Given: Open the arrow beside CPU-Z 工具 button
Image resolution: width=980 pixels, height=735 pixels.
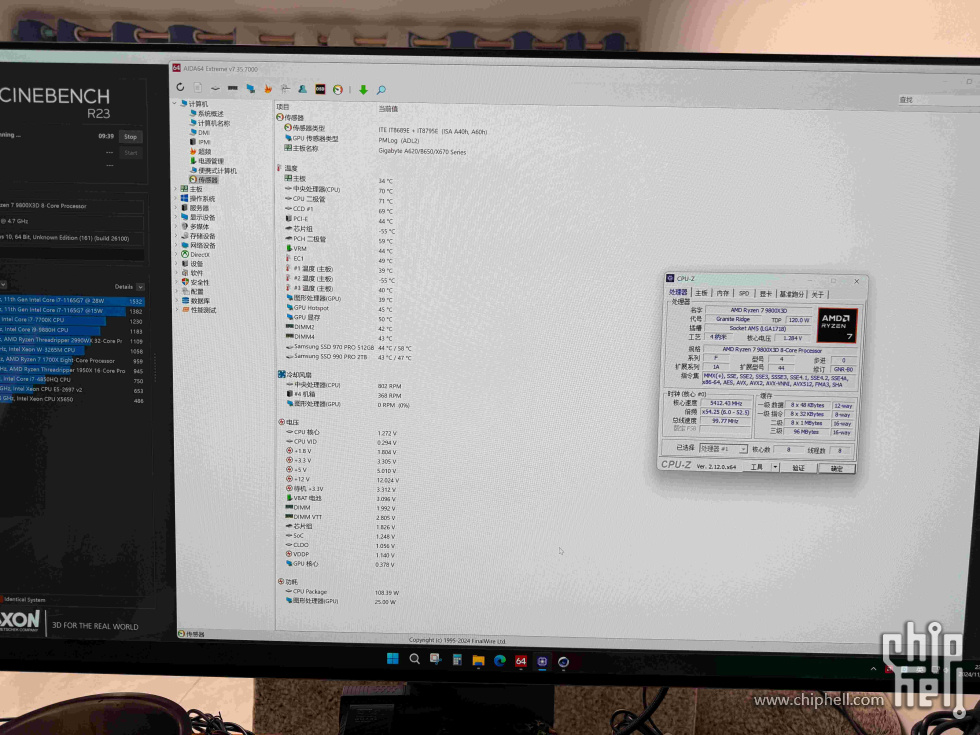Looking at the screenshot, I should coord(776,467).
